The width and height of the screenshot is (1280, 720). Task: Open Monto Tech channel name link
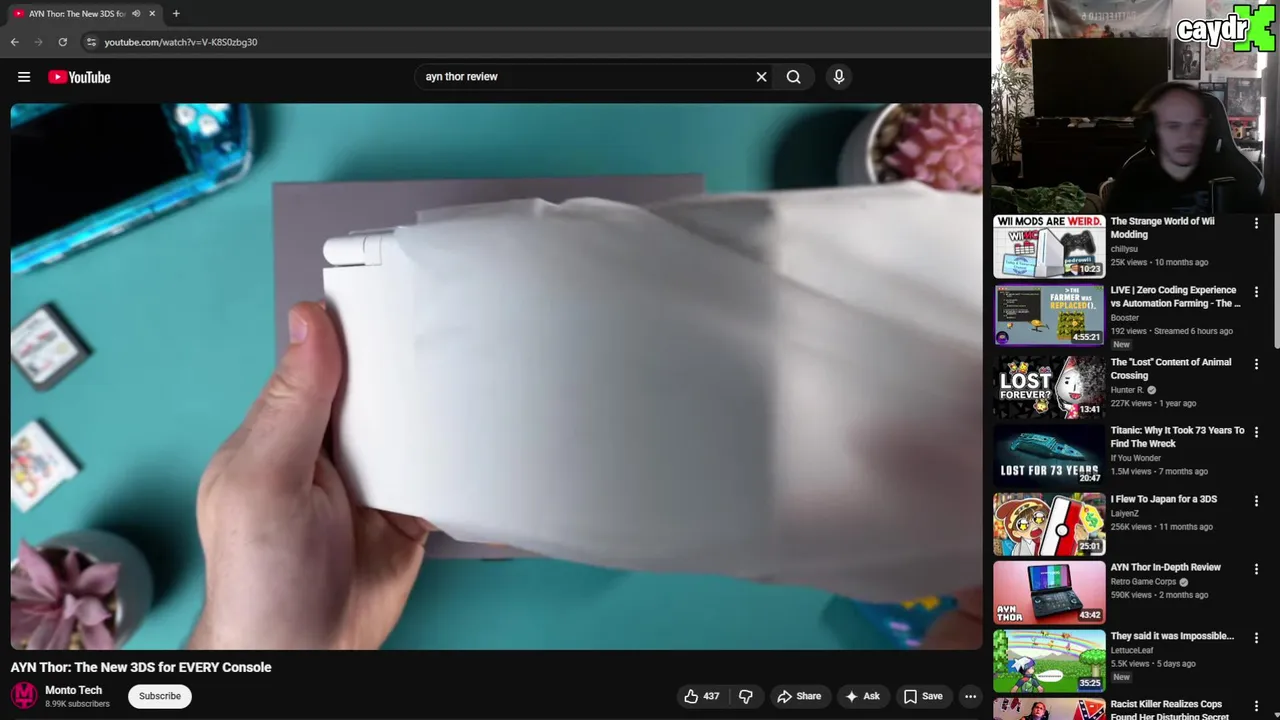(74, 690)
